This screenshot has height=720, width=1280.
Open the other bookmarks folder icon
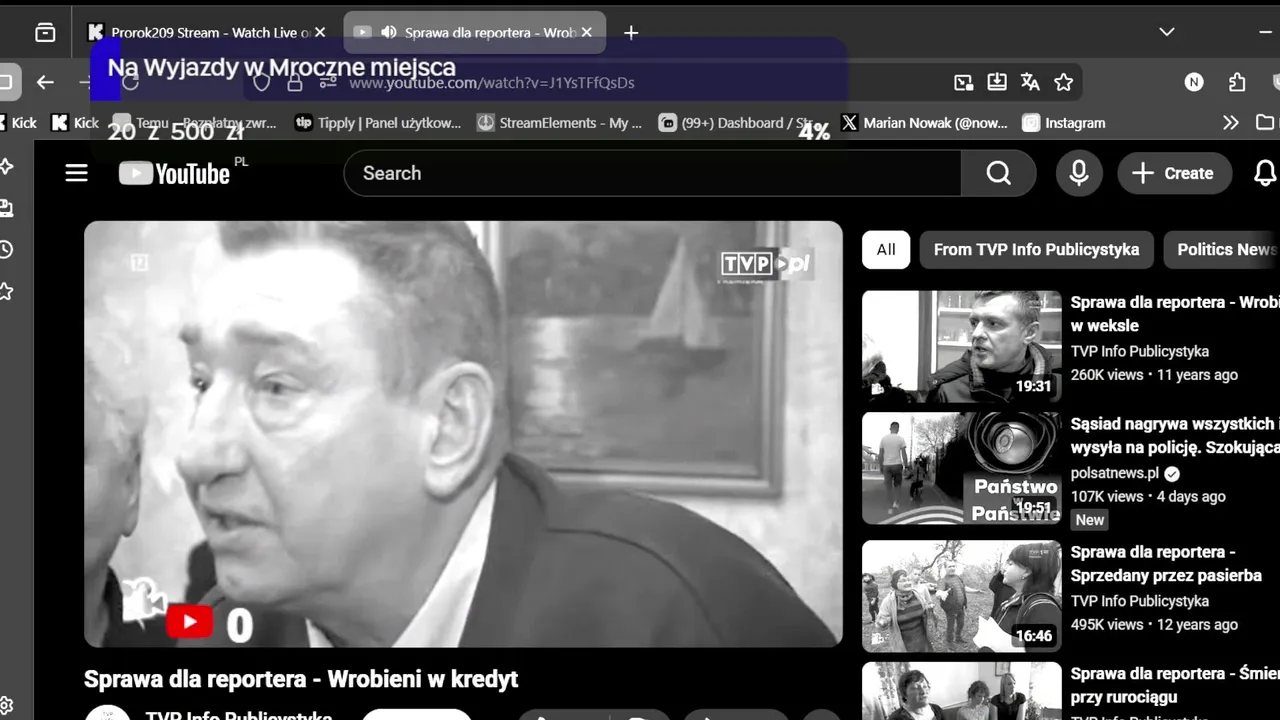pos(1265,123)
